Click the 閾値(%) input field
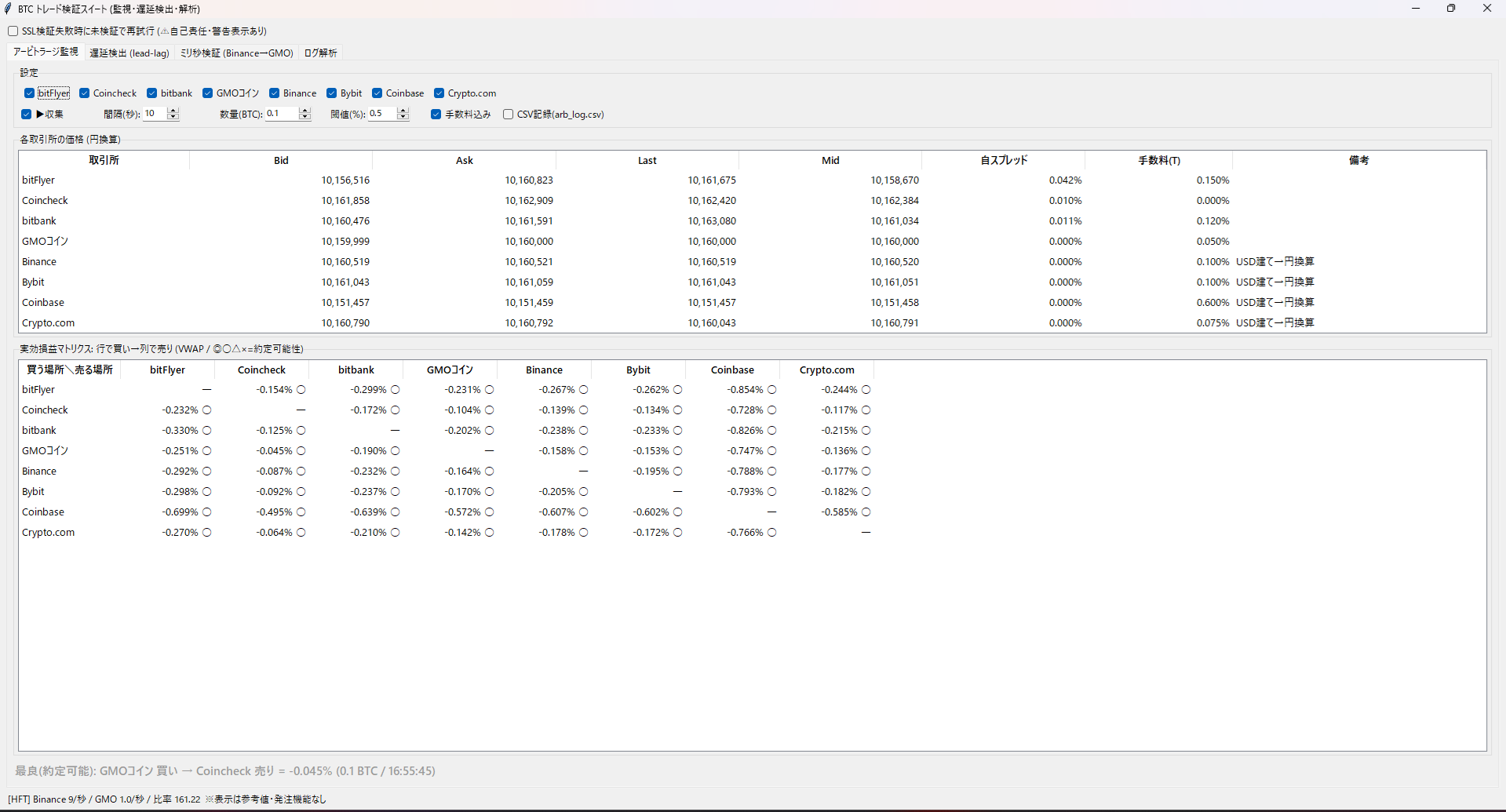 pos(383,114)
